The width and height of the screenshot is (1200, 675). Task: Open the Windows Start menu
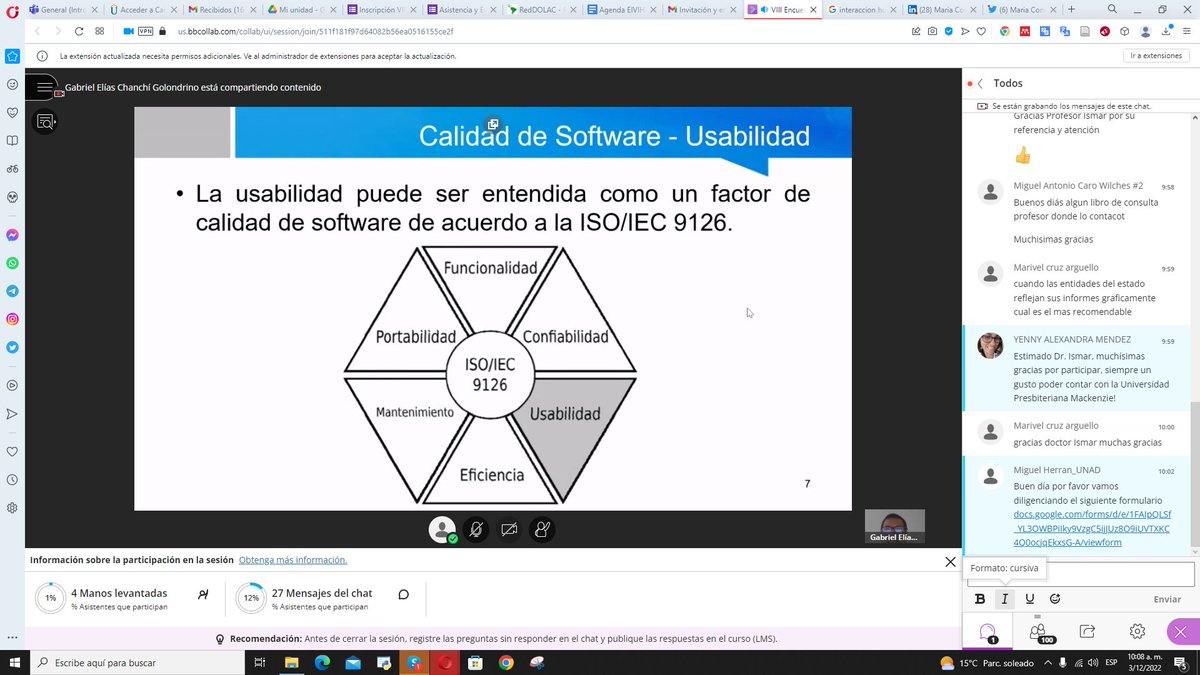click(x=13, y=662)
